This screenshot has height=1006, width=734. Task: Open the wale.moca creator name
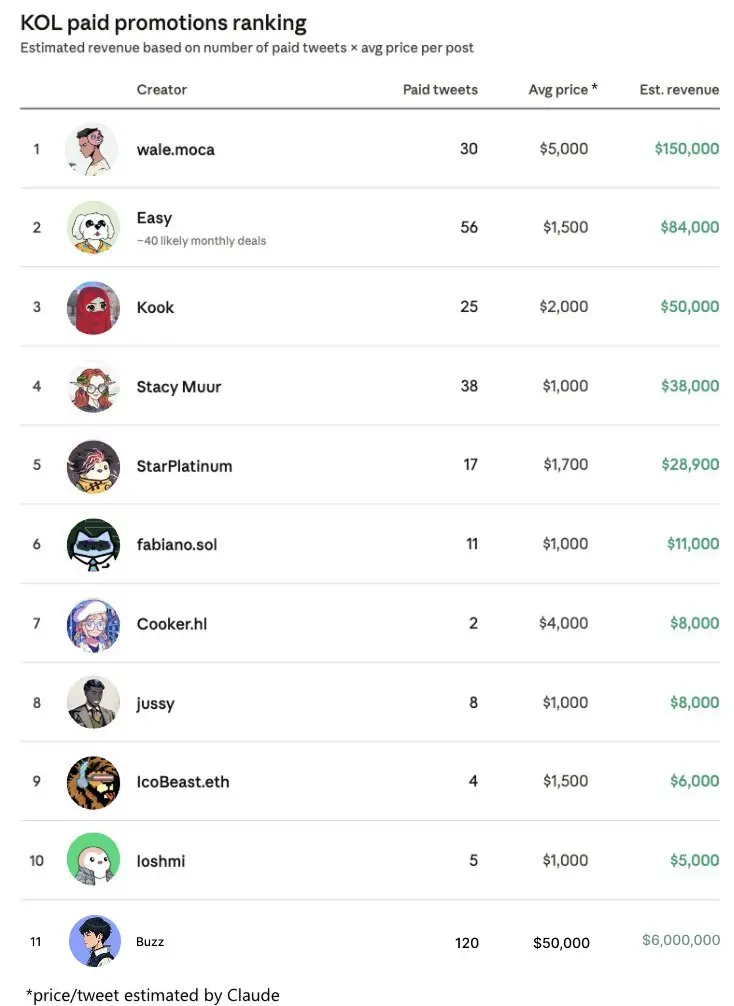(x=176, y=149)
